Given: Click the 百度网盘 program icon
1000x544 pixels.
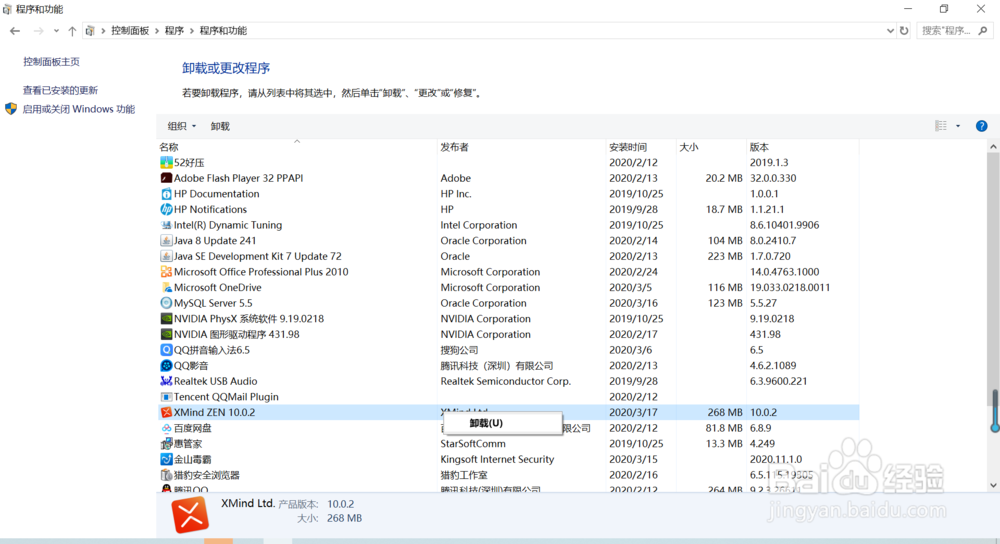Looking at the screenshot, I should click(x=166, y=428).
